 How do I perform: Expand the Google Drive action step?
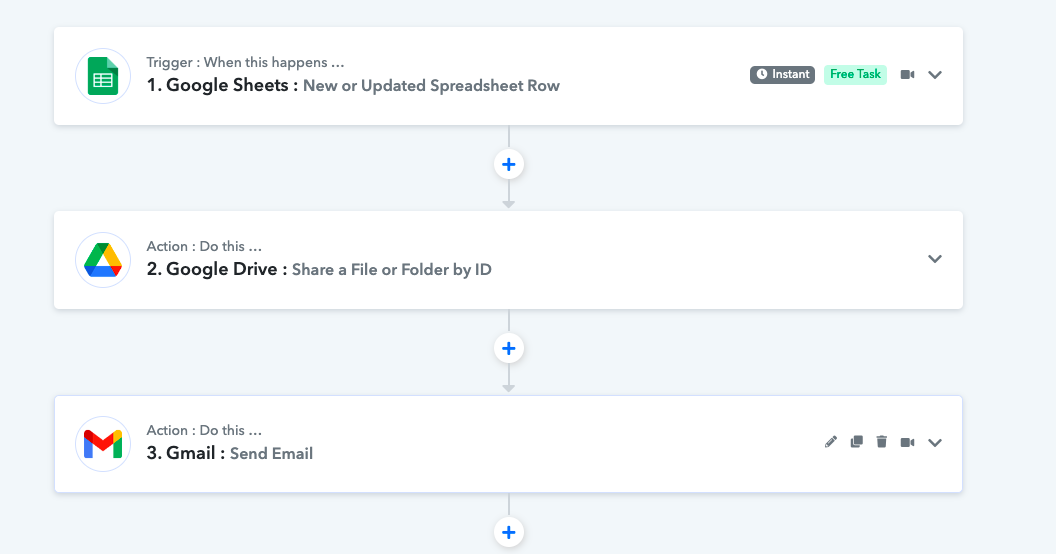[935, 258]
